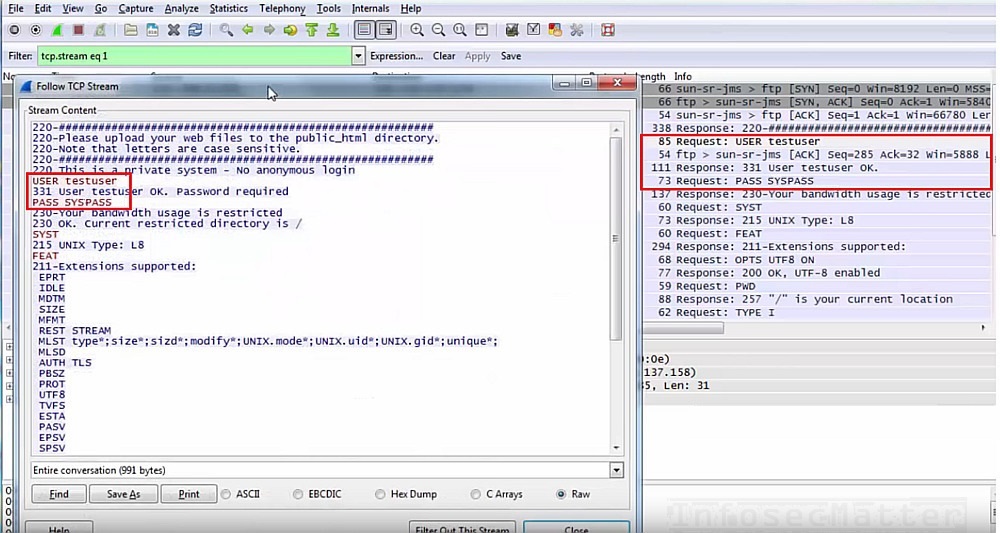Go back in packet history arrow

(247, 30)
